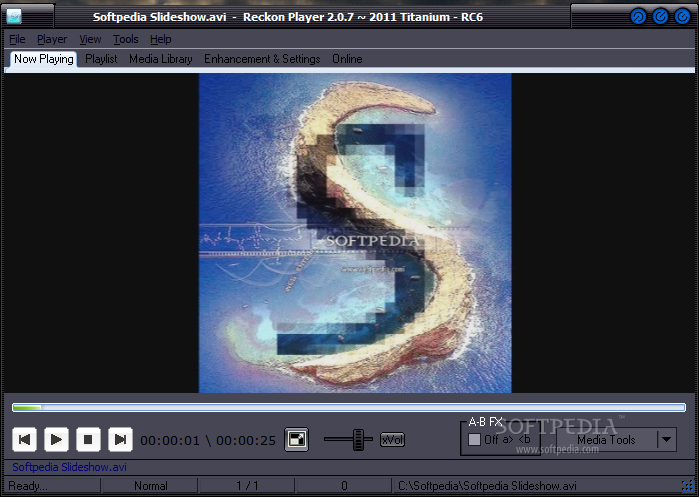The image size is (699, 497).
Task: Click the second blue title bar button
Action: (x=660, y=17)
